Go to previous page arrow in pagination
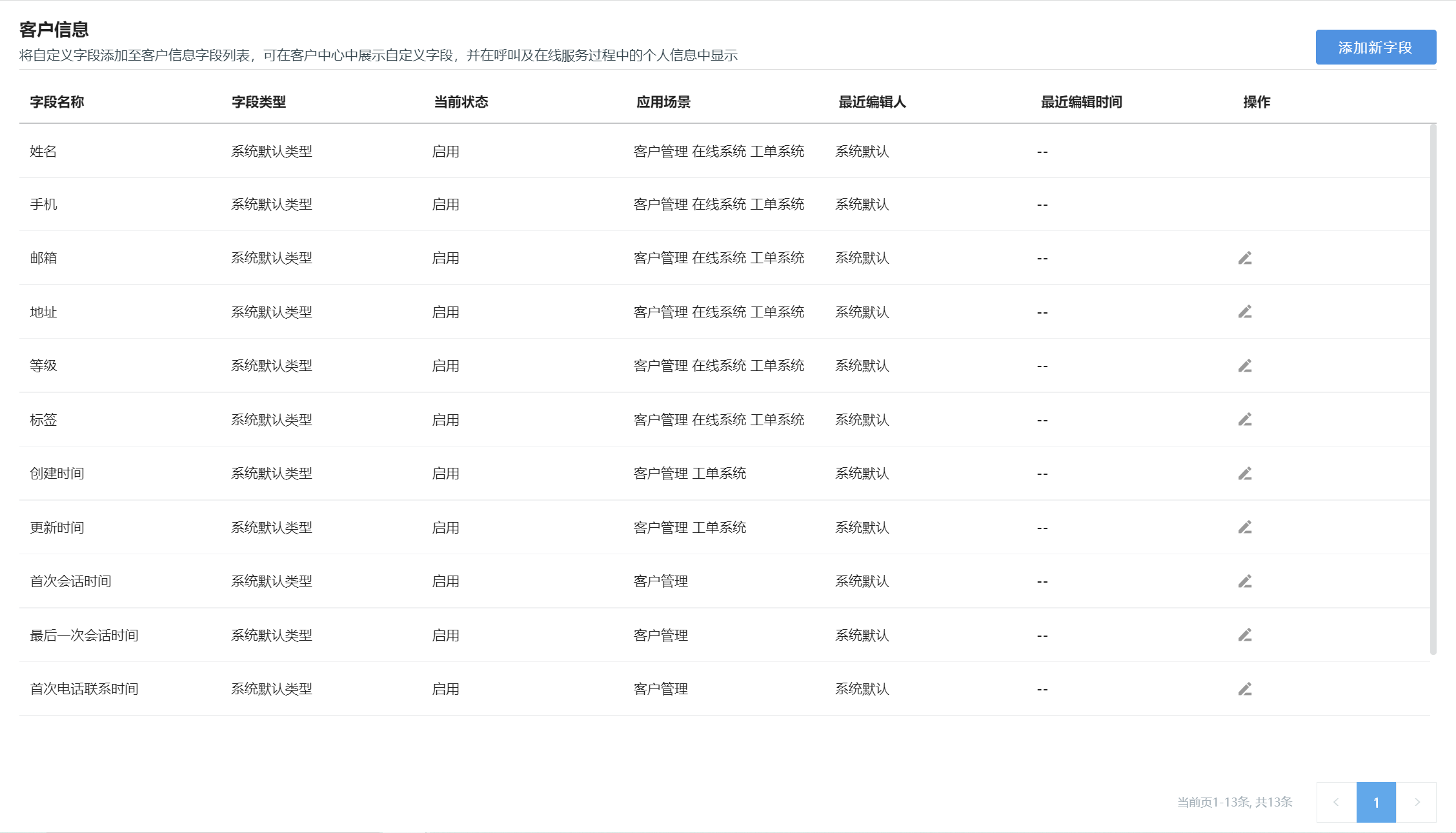Viewport: 1456px width, 833px height. coord(1336,802)
